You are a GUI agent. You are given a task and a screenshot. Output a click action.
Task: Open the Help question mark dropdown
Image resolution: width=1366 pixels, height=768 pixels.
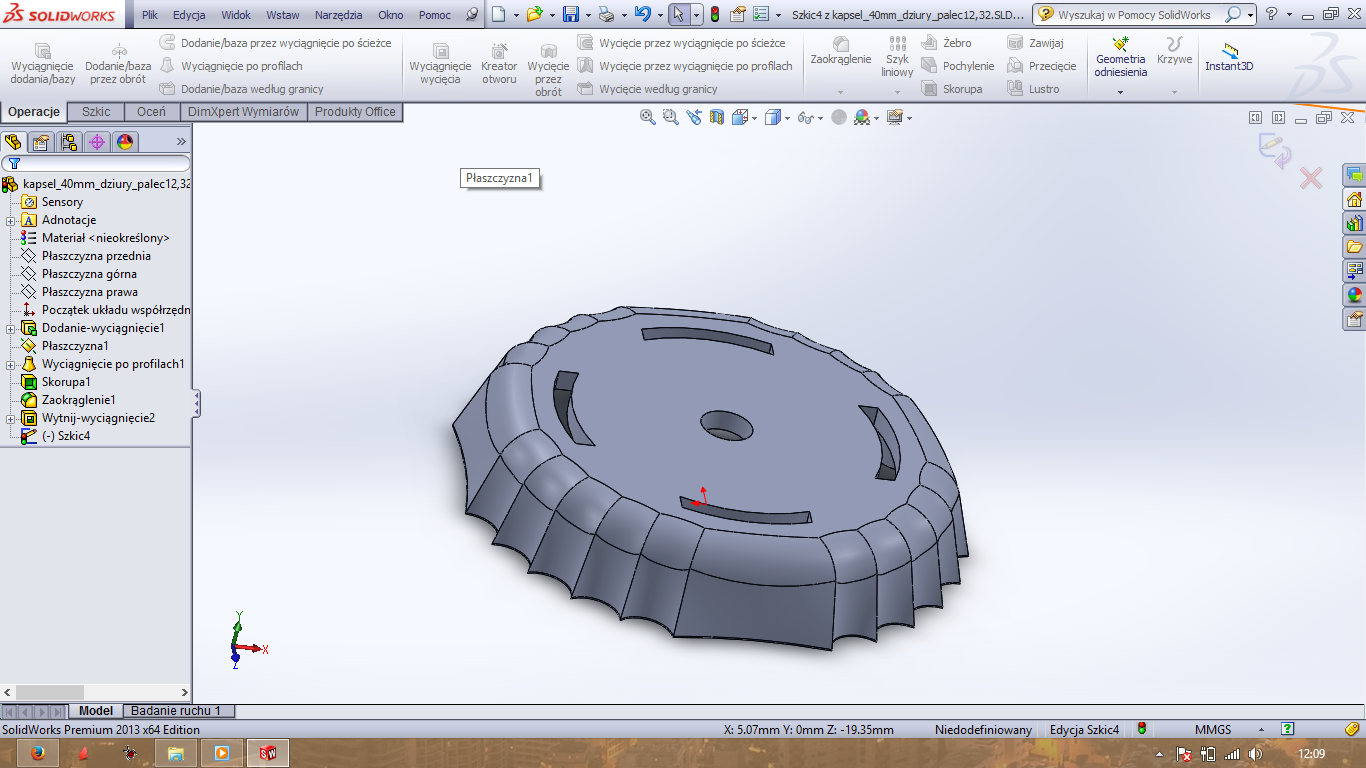point(1290,15)
